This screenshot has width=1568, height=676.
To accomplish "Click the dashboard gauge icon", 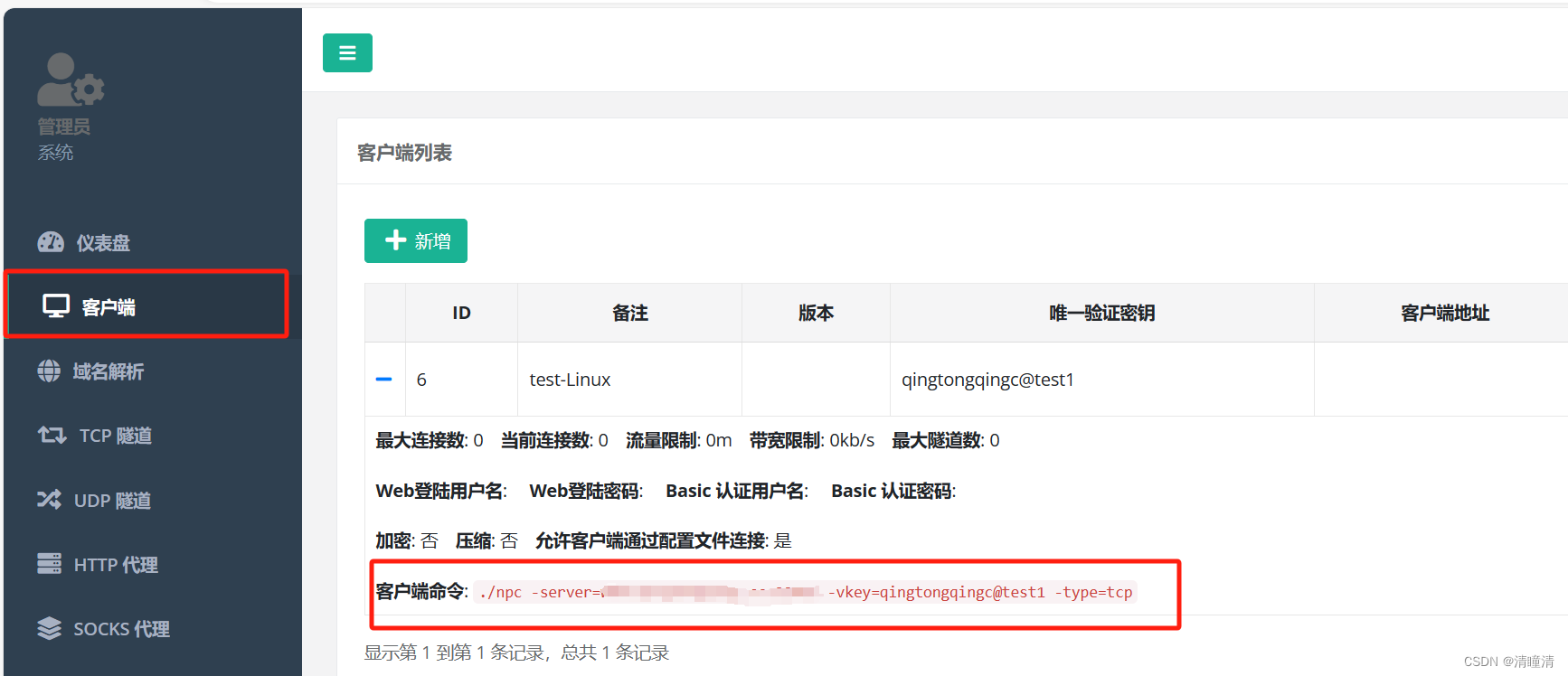I will [51, 242].
